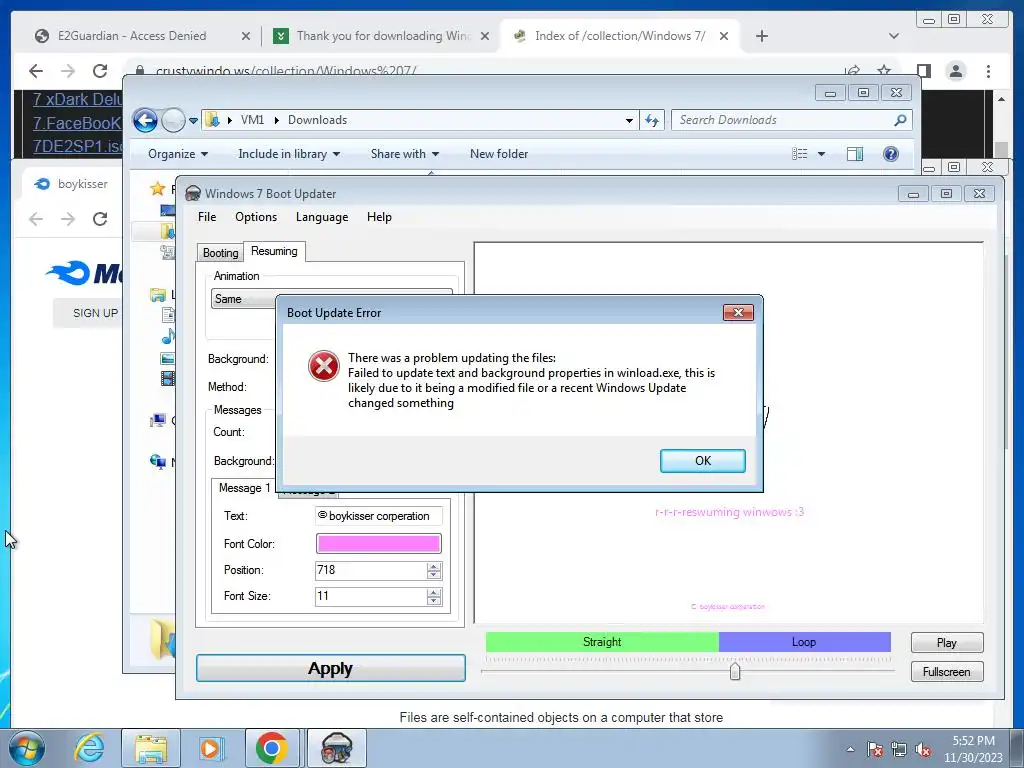Click the Play button in the preview
The image size is (1024, 768).
(946, 643)
